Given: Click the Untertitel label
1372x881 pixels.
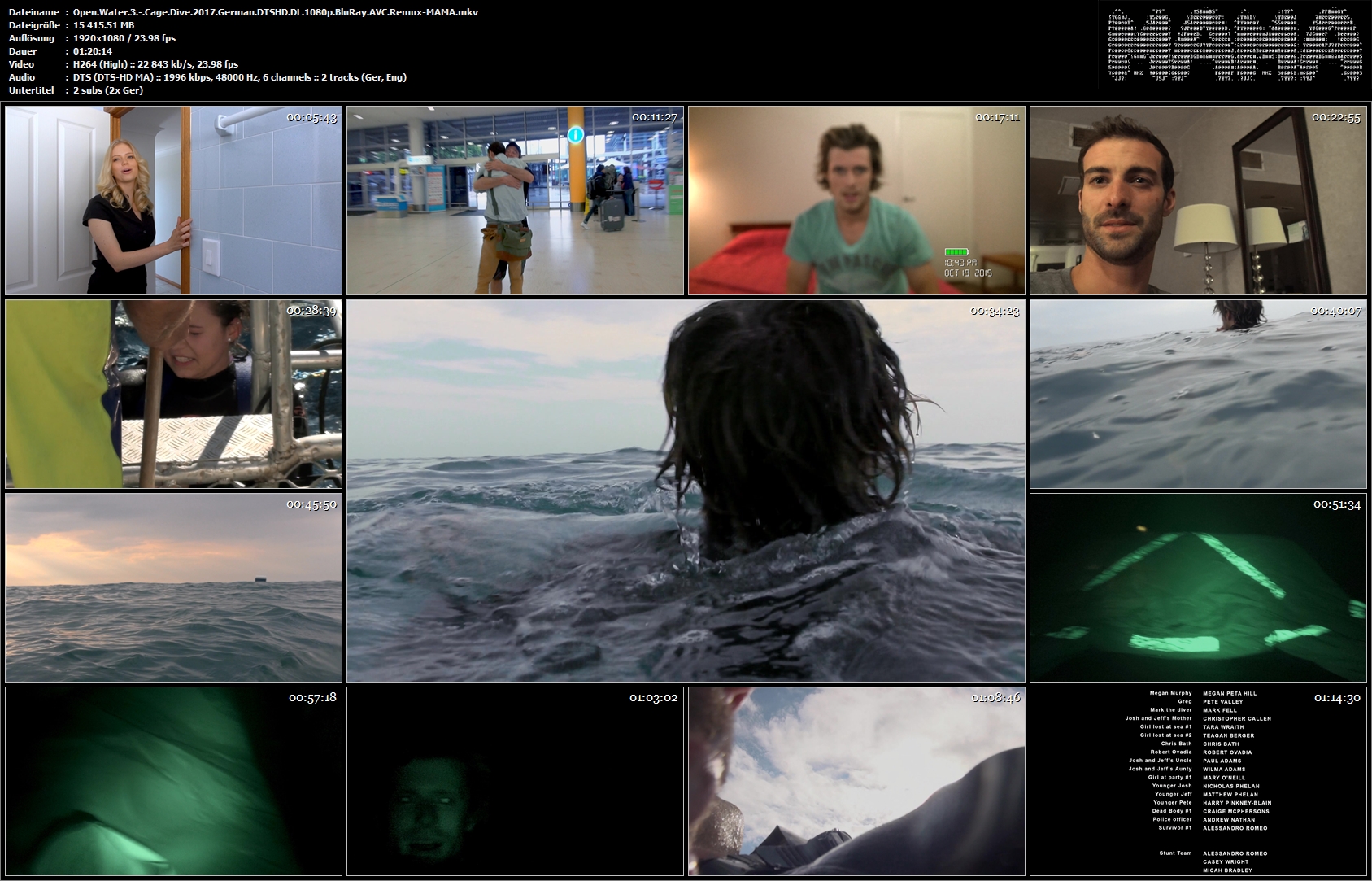Looking at the screenshot, I should (31, 90).
